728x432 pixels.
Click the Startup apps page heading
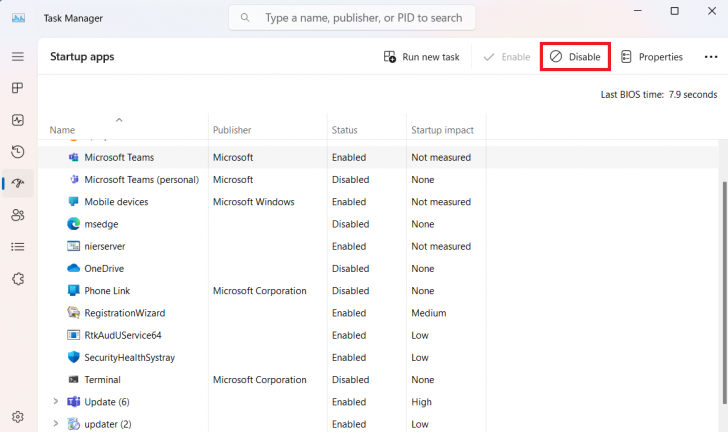[82, 57]
